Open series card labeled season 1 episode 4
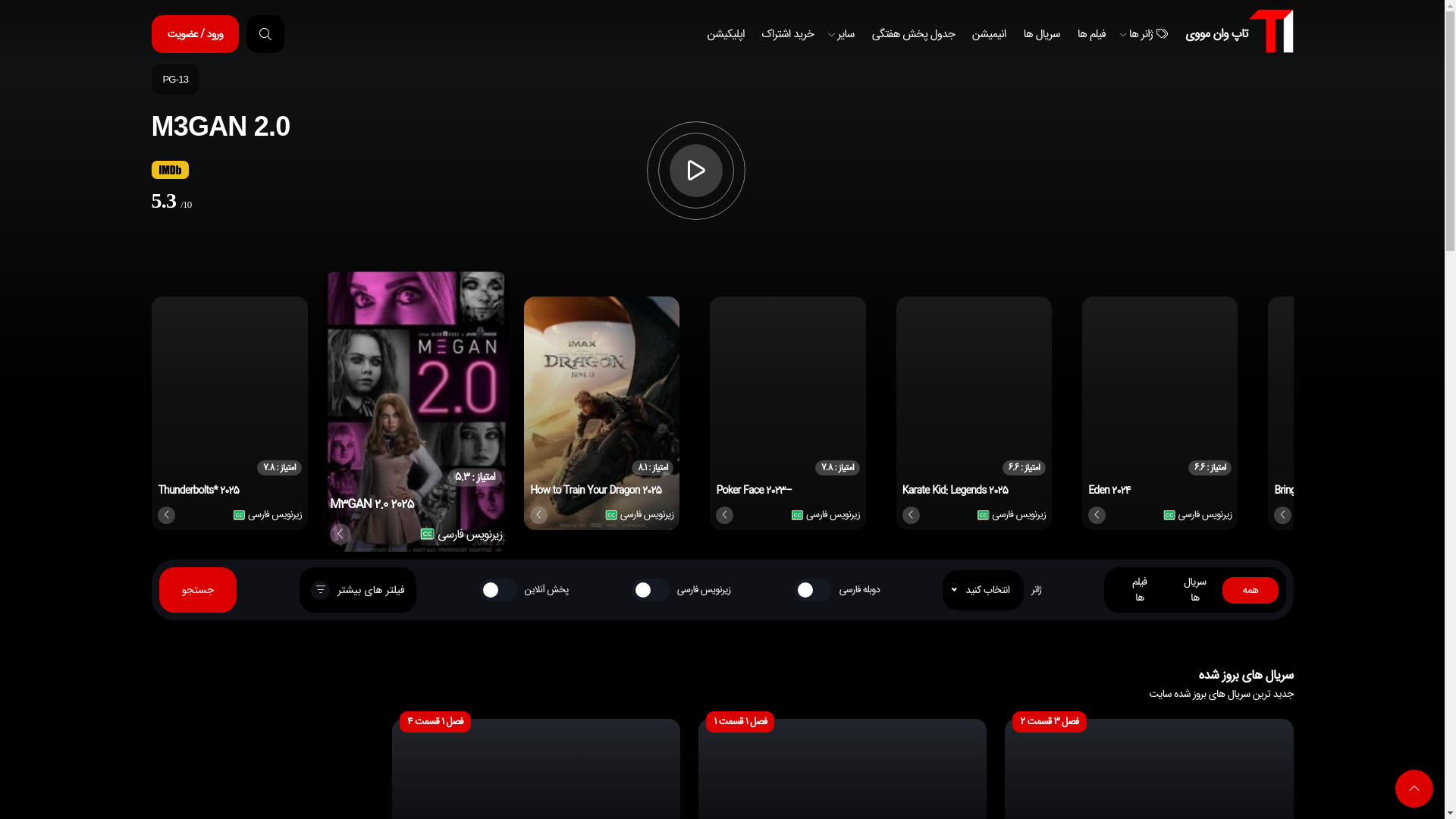 tap(536, 769)
